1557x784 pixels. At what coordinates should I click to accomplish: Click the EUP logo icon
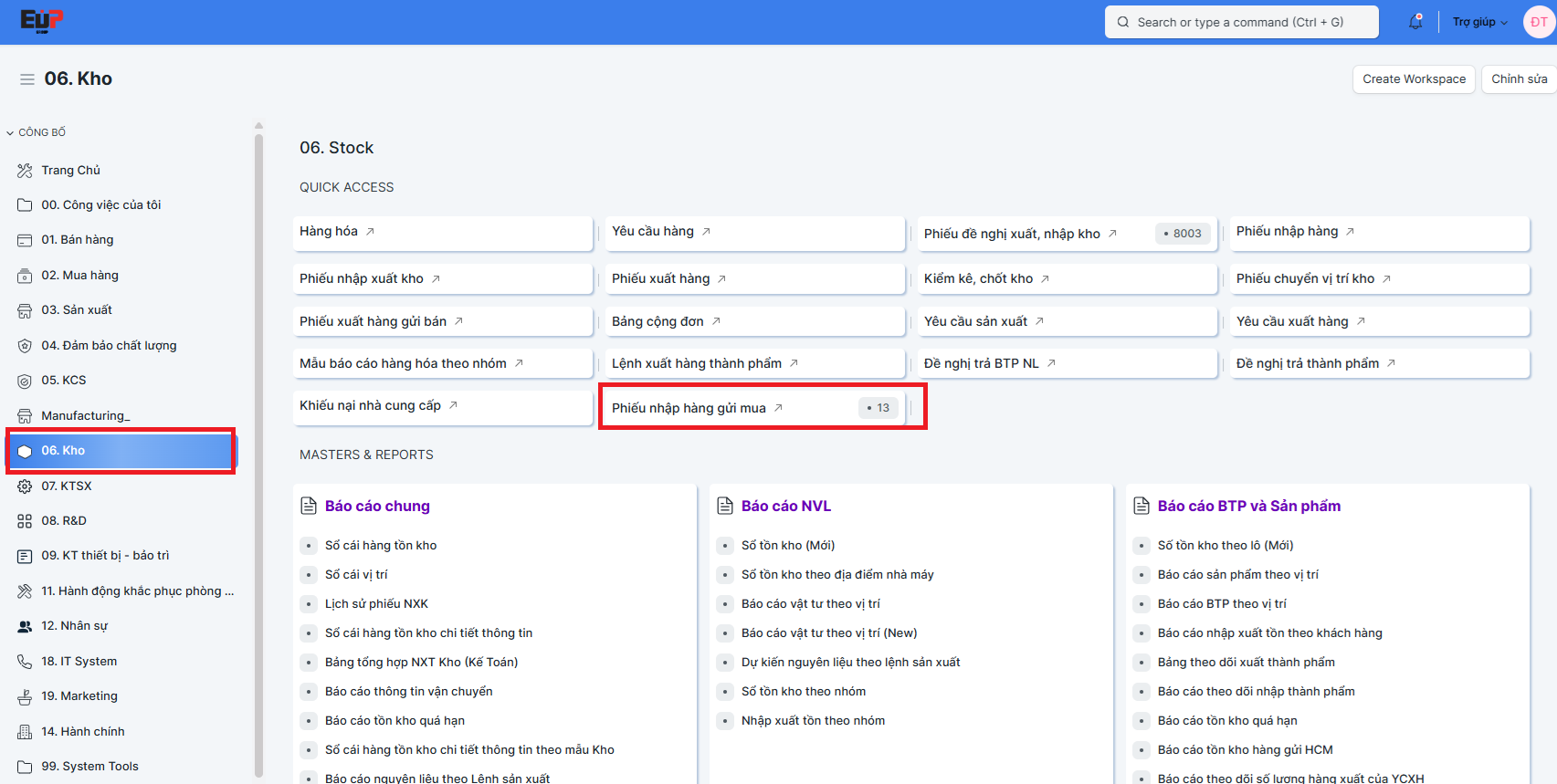pyautogui.click(x=42, y=21)
